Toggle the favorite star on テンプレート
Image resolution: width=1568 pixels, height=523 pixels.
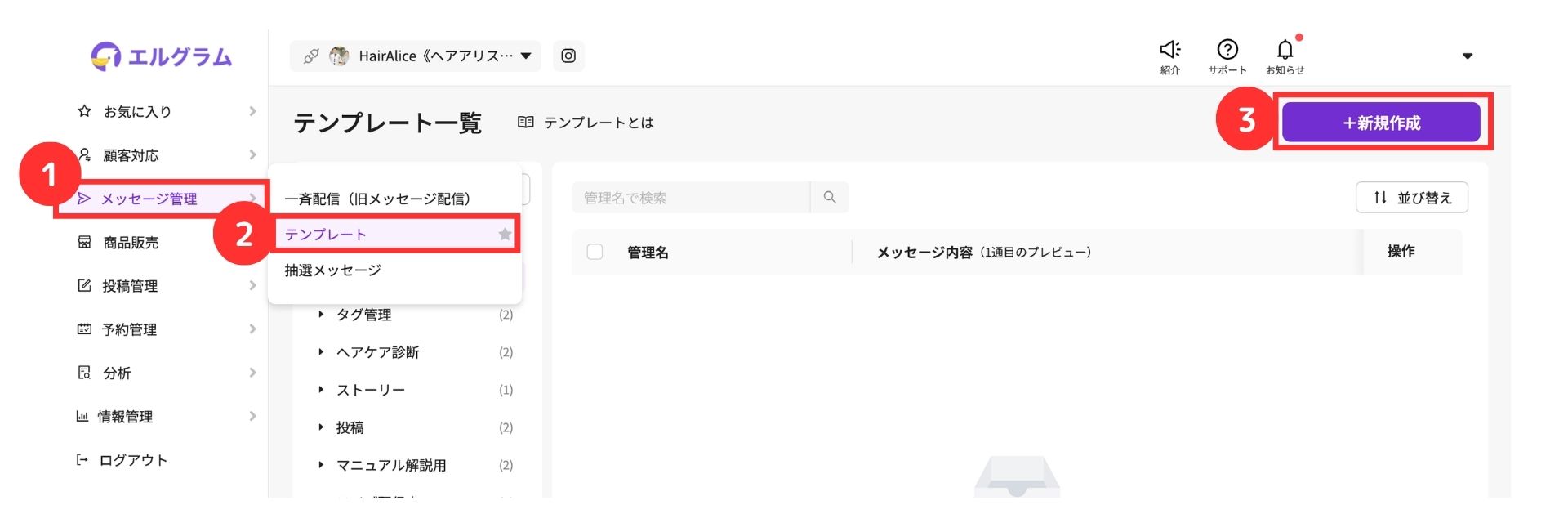click(x=505, y=235)
